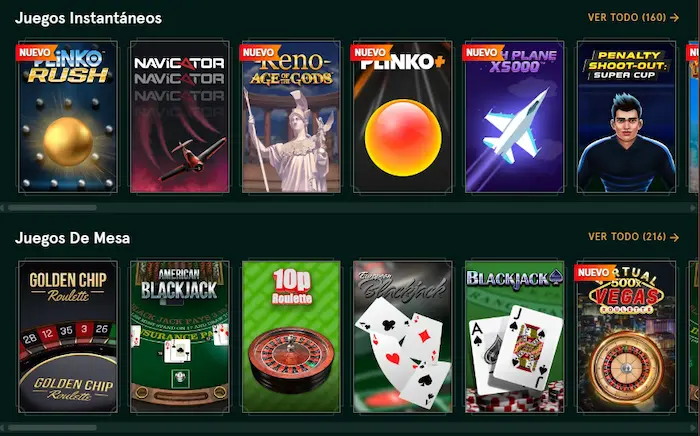
Task: Open the 10p Roulette game
Action: 291,337
